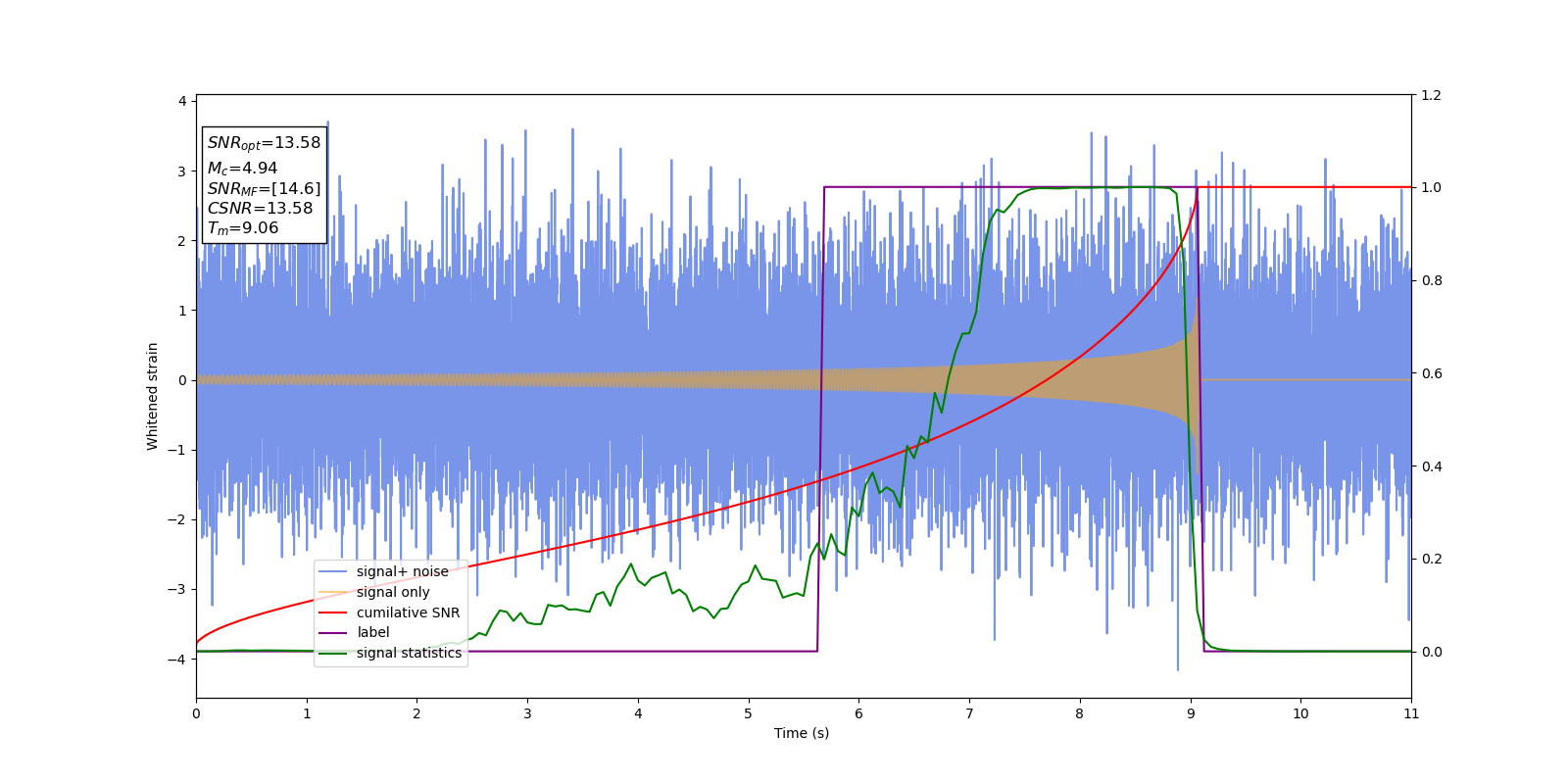Click the right y-axis tick label 0.0
The width and height of the screenshot is (1568, 784).
1431,652
